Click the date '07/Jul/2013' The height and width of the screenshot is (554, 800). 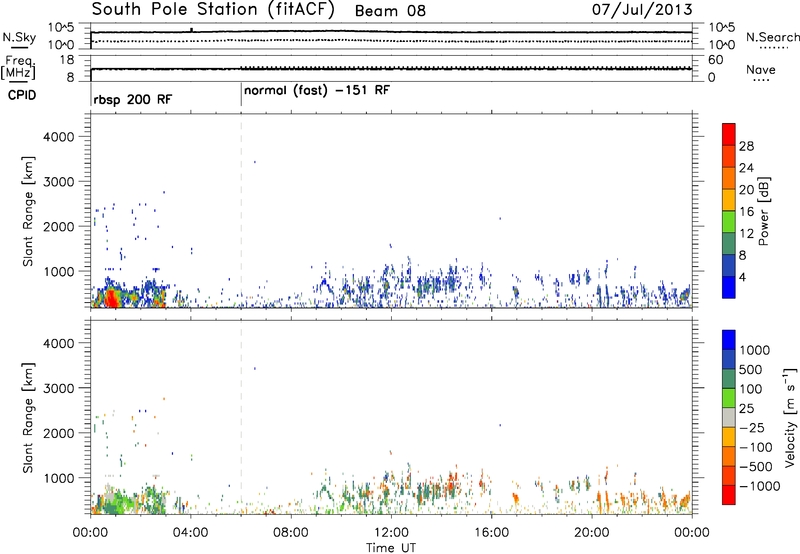click(x=642, y=10)
